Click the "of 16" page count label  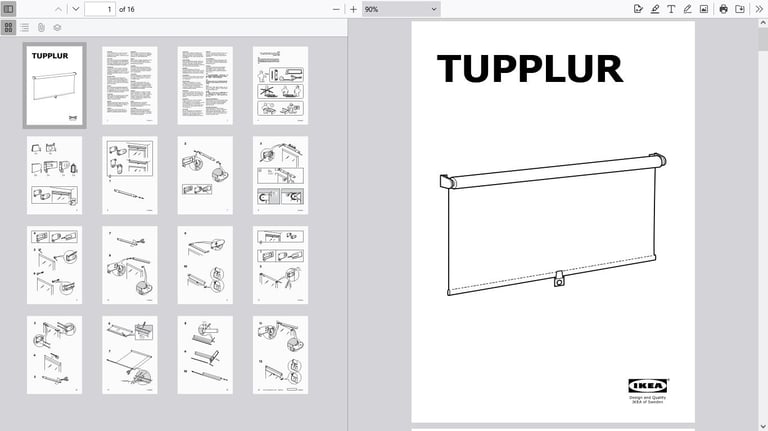(127, 9)
